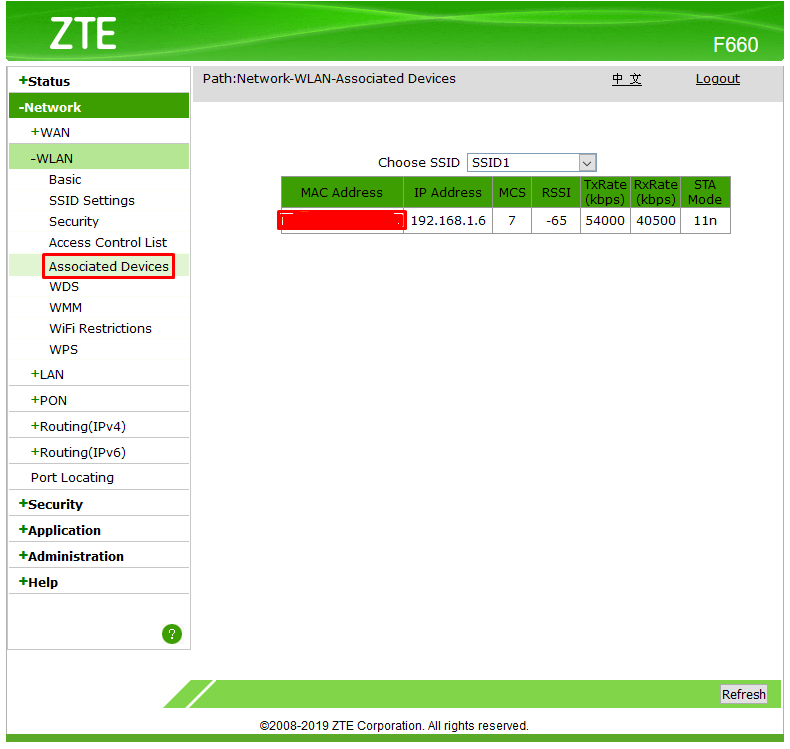Select Associated Devices menu item

[x=109, y=266]
